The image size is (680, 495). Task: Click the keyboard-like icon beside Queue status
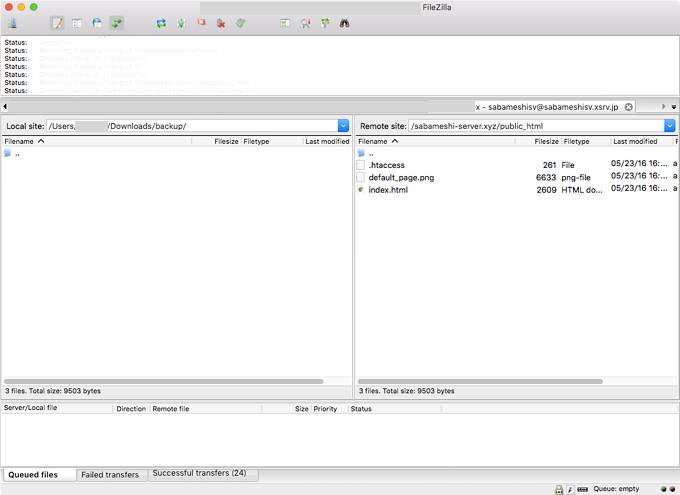(582, 489)
